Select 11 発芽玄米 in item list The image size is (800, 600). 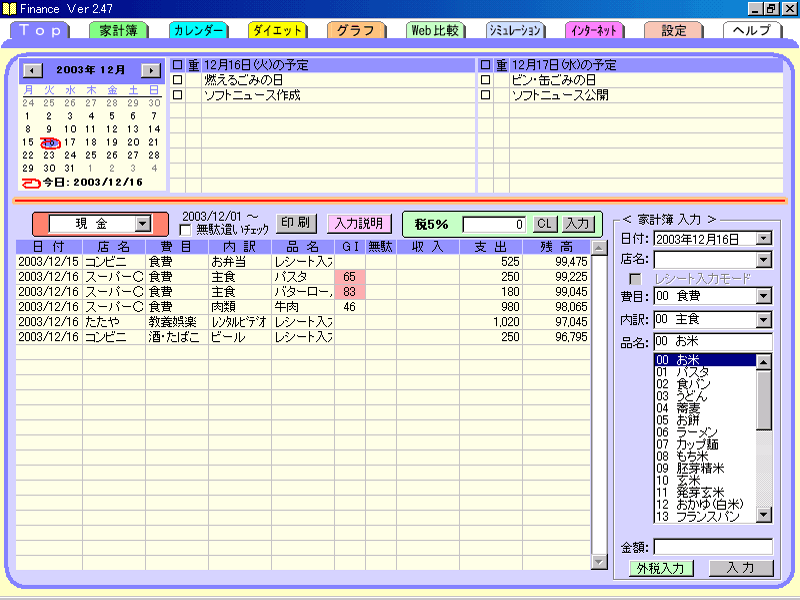(x=705, y=492)
